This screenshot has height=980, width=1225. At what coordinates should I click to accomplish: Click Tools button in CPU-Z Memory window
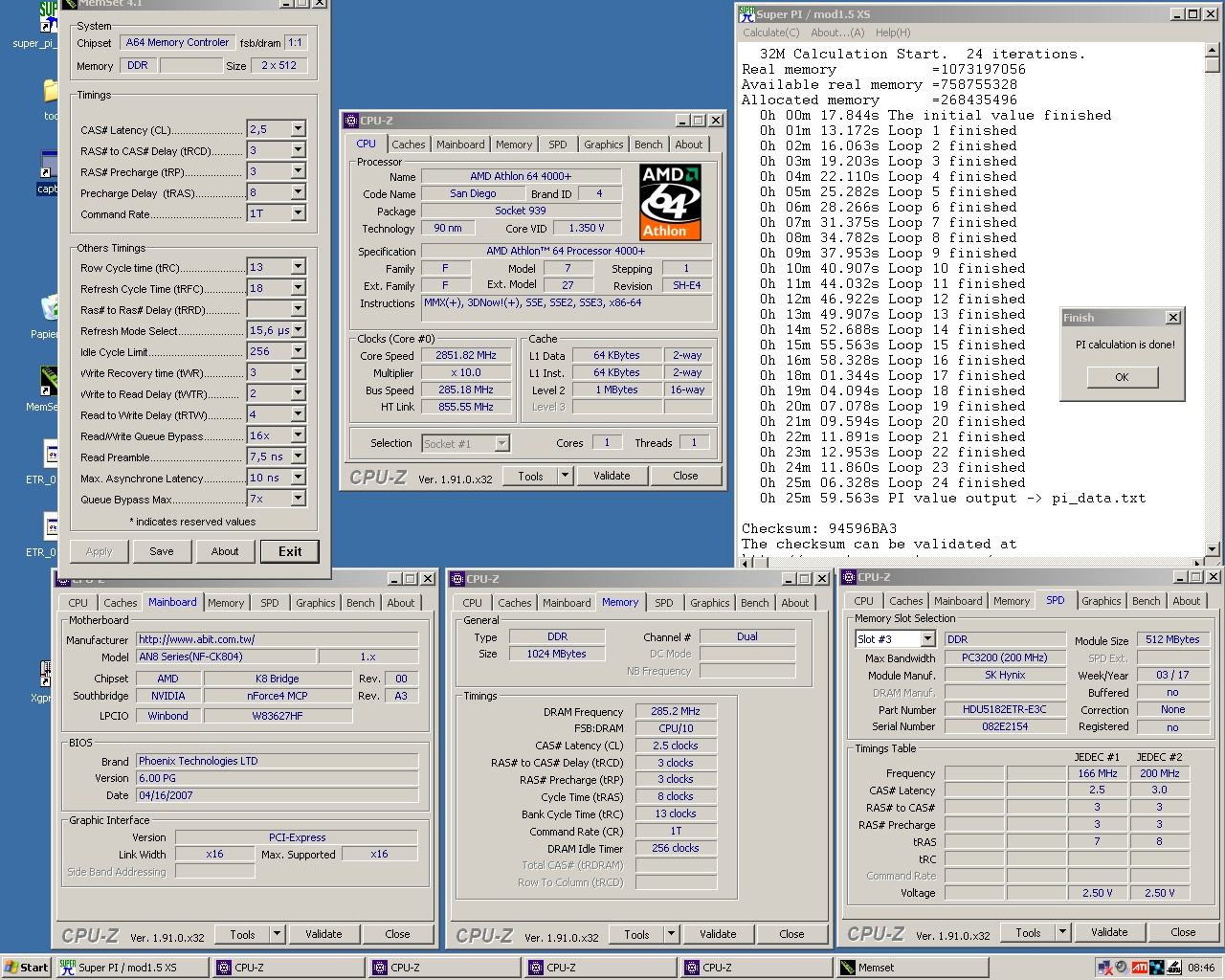click(636, 934)
